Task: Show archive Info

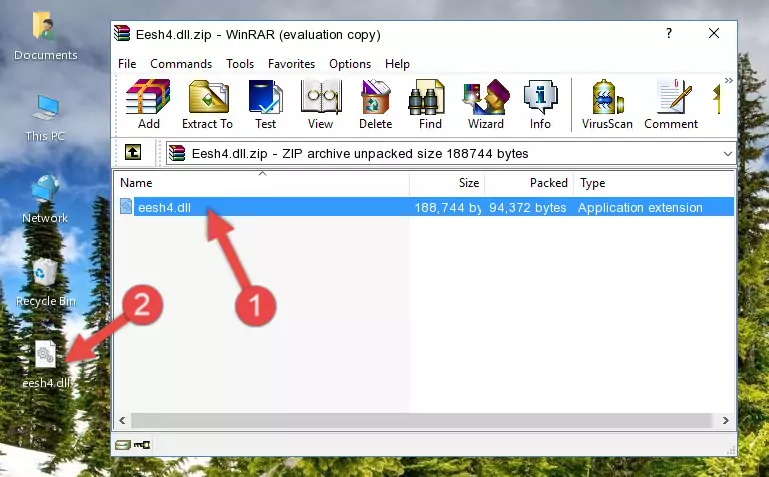Action: 540,104
